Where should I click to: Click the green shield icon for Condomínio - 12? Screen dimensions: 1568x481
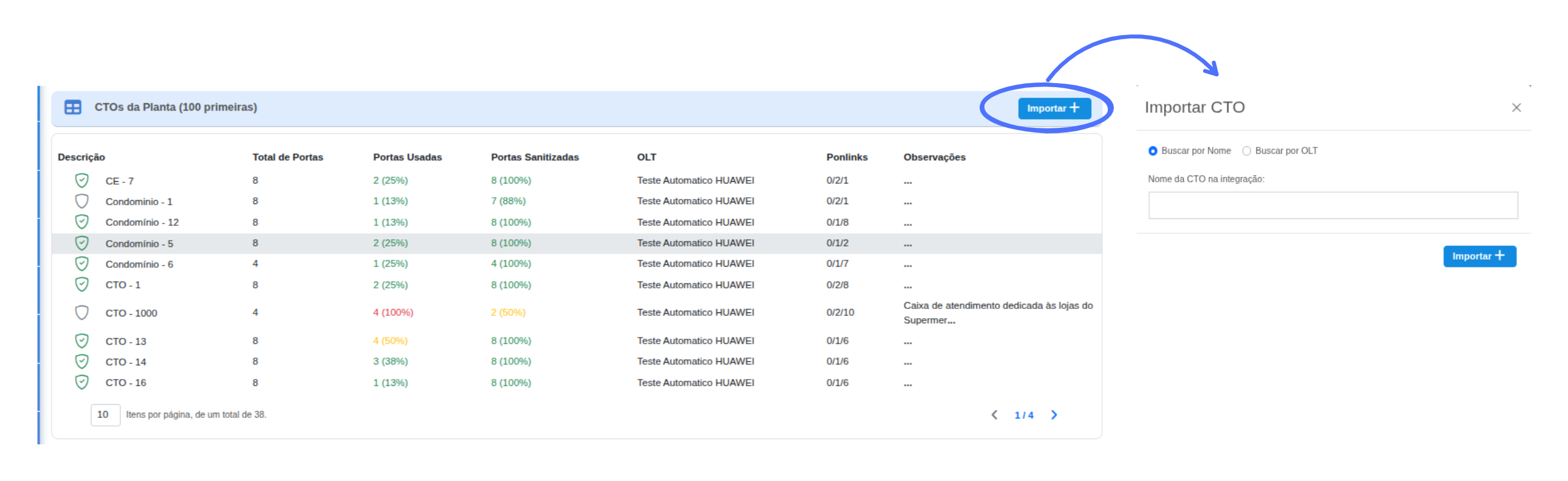(81, 222)
